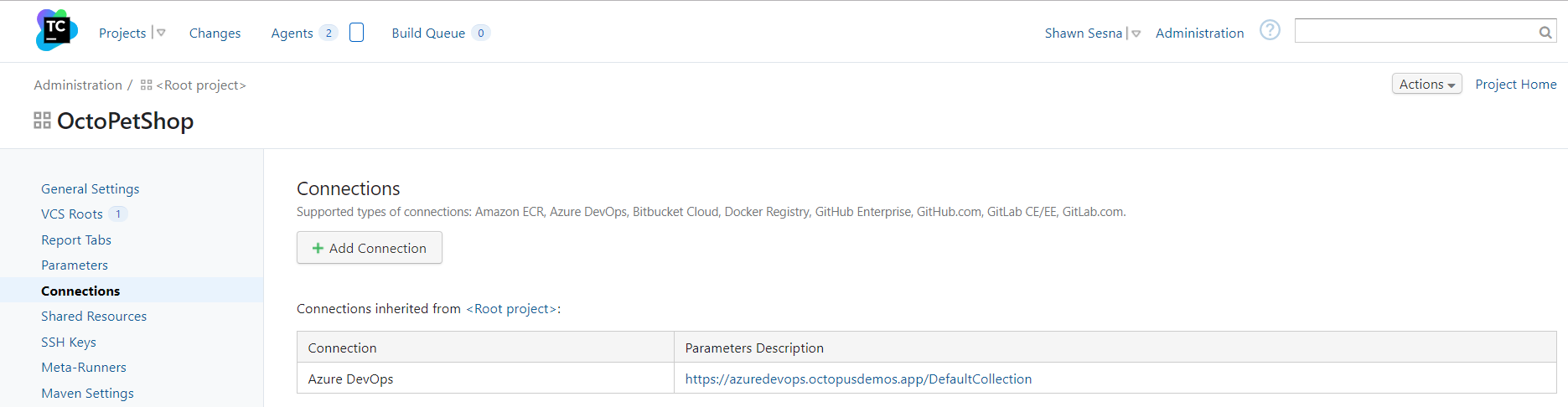The height and width of the screenshot is (407, 1568).
Task: Click the Add Connection button
Action: [x=369, y=248]
